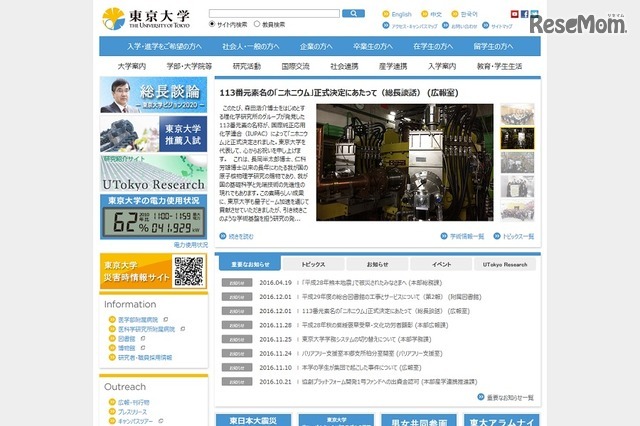
Task: Open the 東日本大震災 banner button
Action: tap(253, 420)
